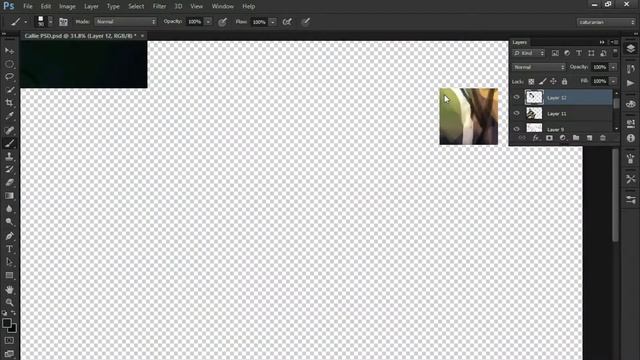Toggle lock image pixels
Screen dimensions: 640x360
tap(542, 82)
